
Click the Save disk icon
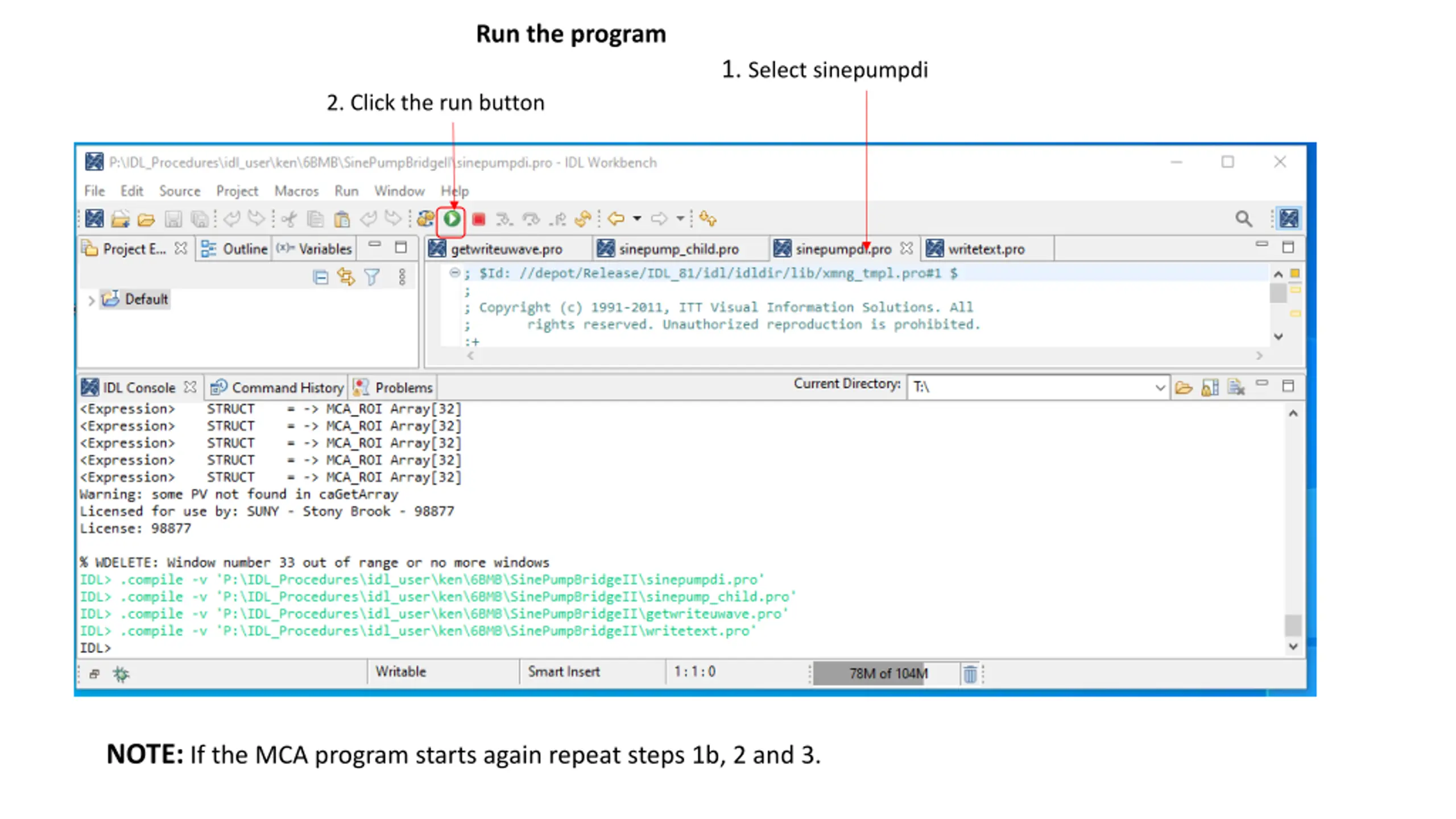coord(173,219)
